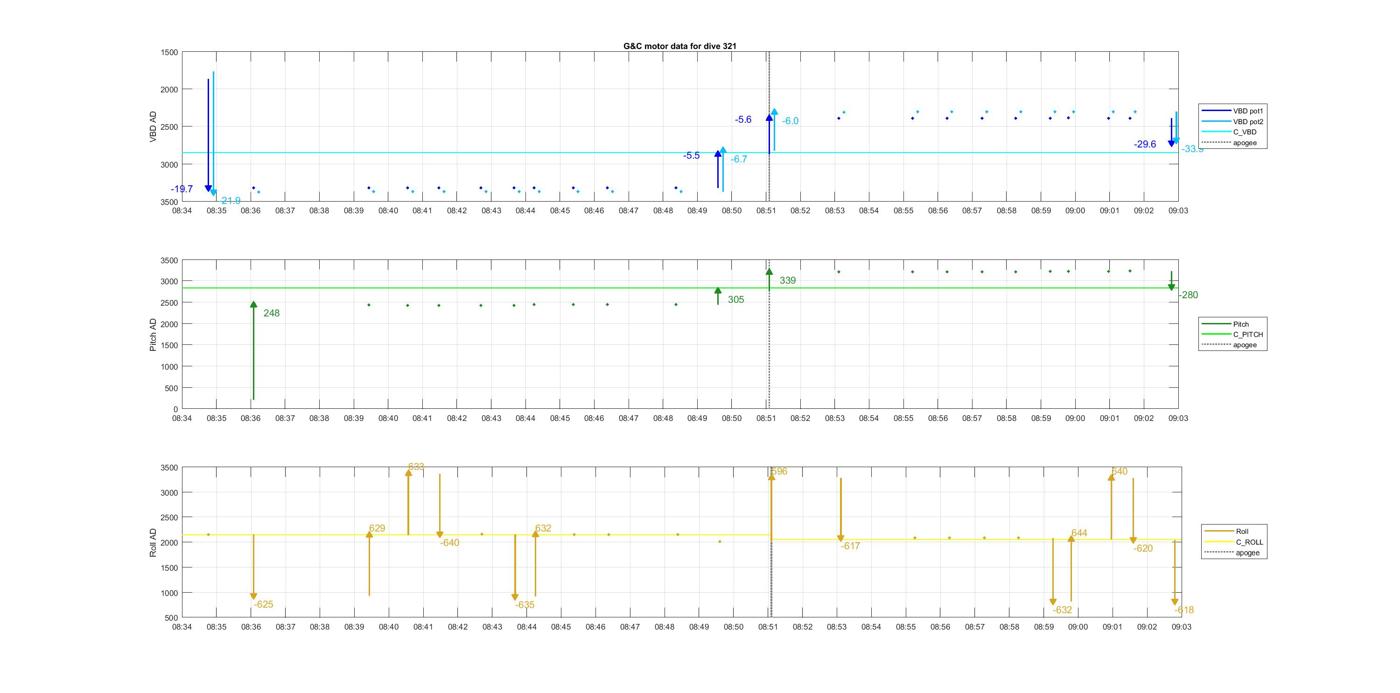Click the '-617' roll data label
The image size is (1400, 693).
click(x=850, y=547)
